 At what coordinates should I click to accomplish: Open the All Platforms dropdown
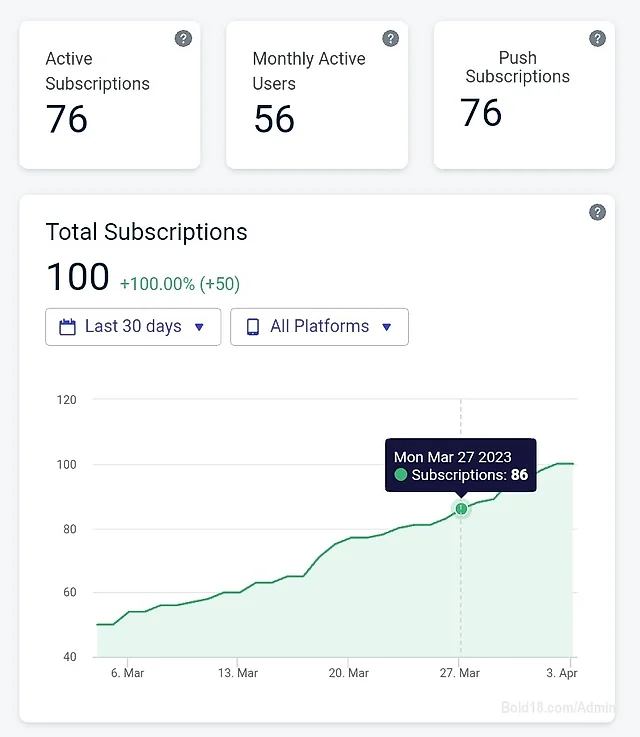320,327
